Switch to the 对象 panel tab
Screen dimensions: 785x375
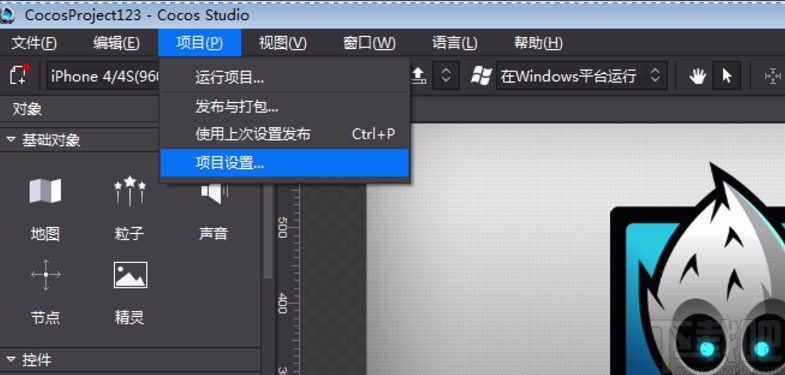[x=27, y=109]
